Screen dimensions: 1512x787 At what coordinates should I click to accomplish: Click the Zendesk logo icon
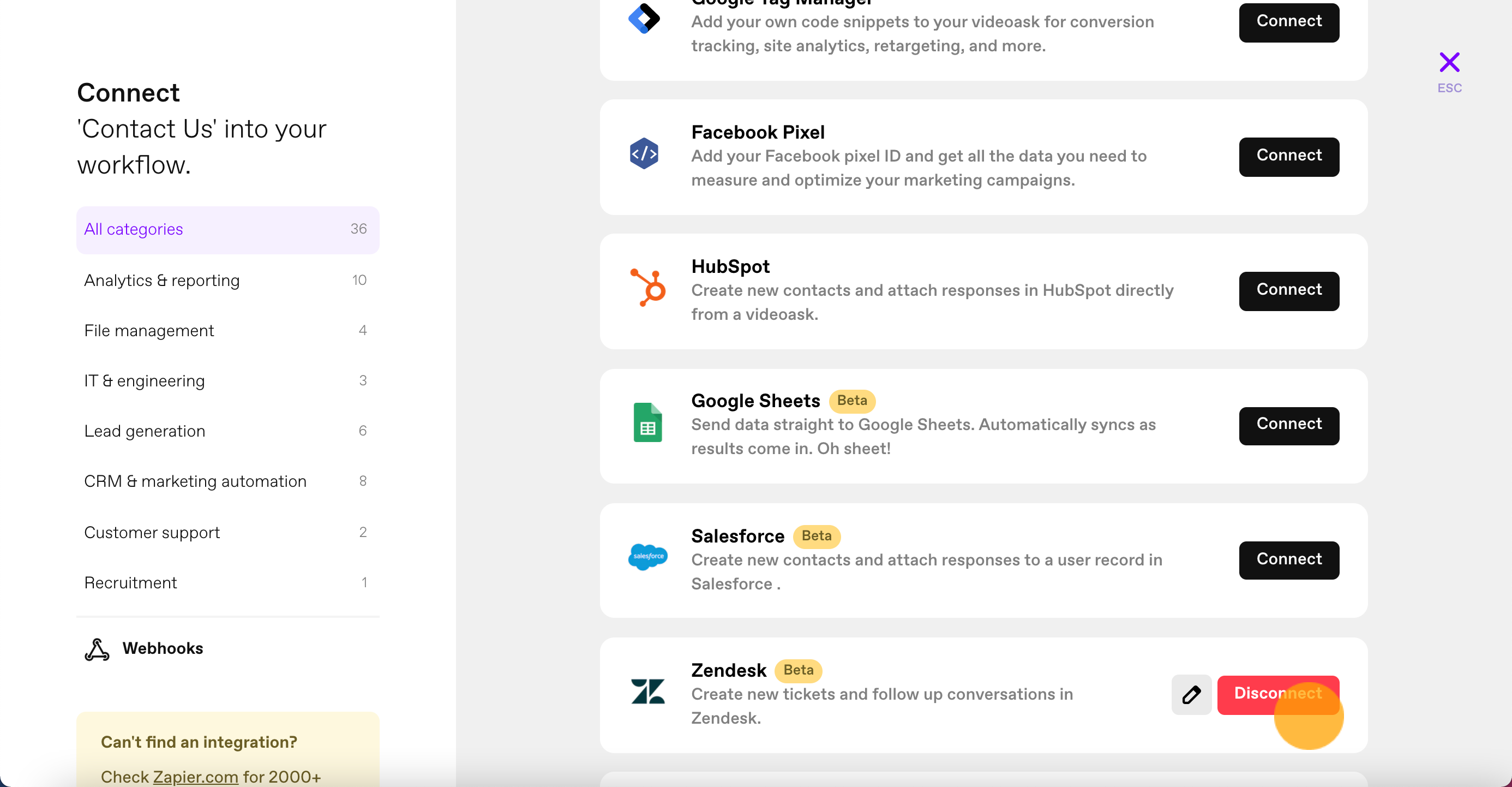click(647, 691)
